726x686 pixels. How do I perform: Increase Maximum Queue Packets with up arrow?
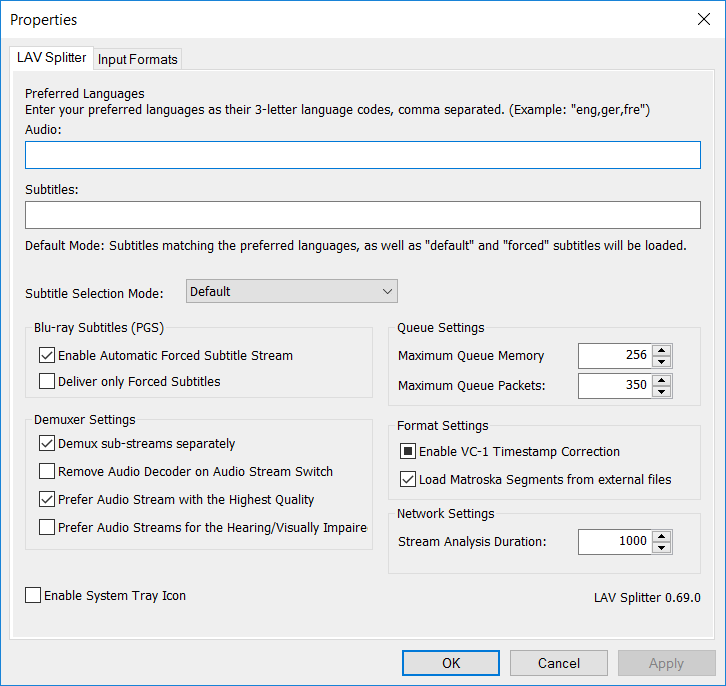click(x=661, y=380)
